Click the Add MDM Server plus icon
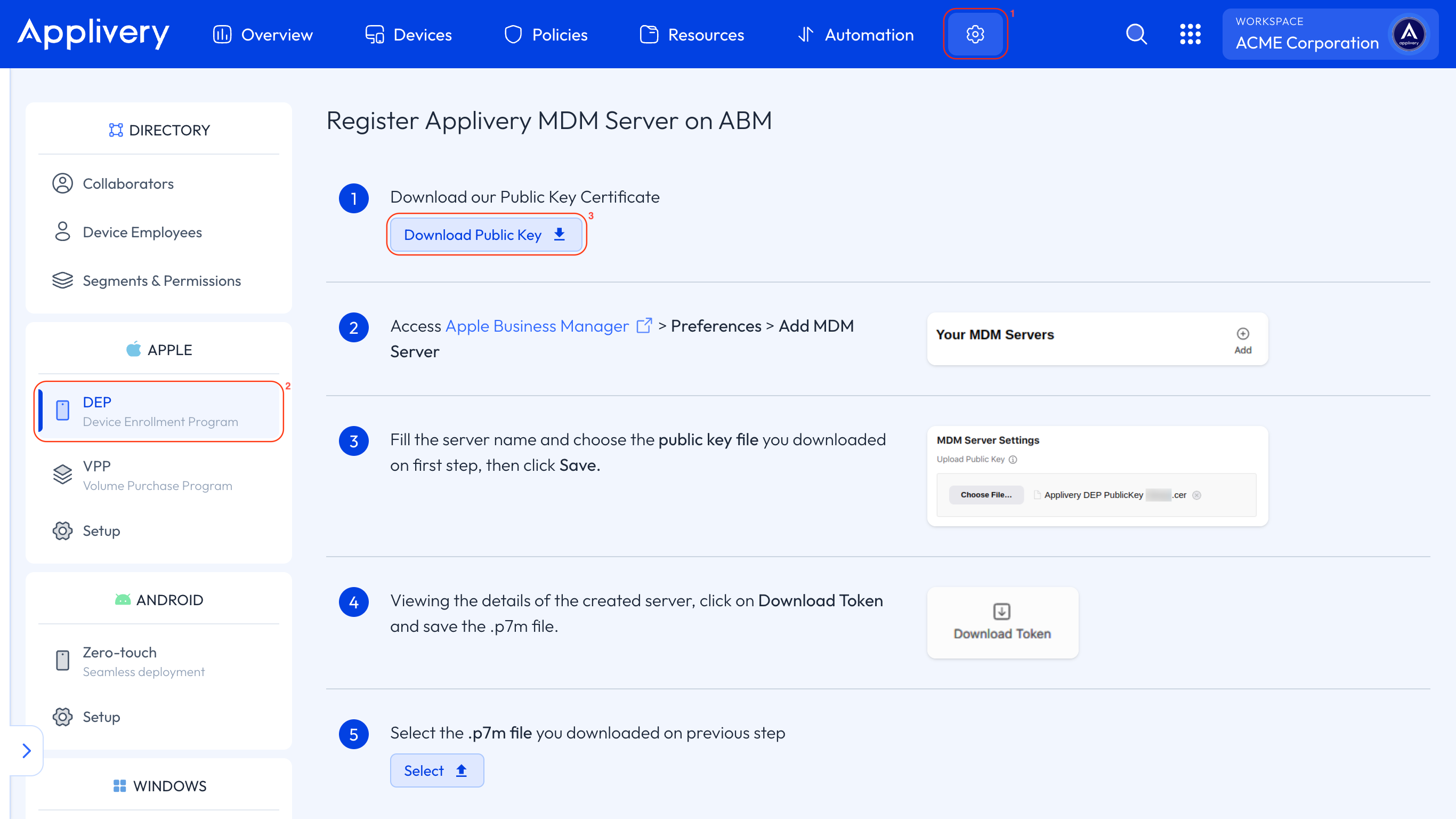 (1242, 334)
